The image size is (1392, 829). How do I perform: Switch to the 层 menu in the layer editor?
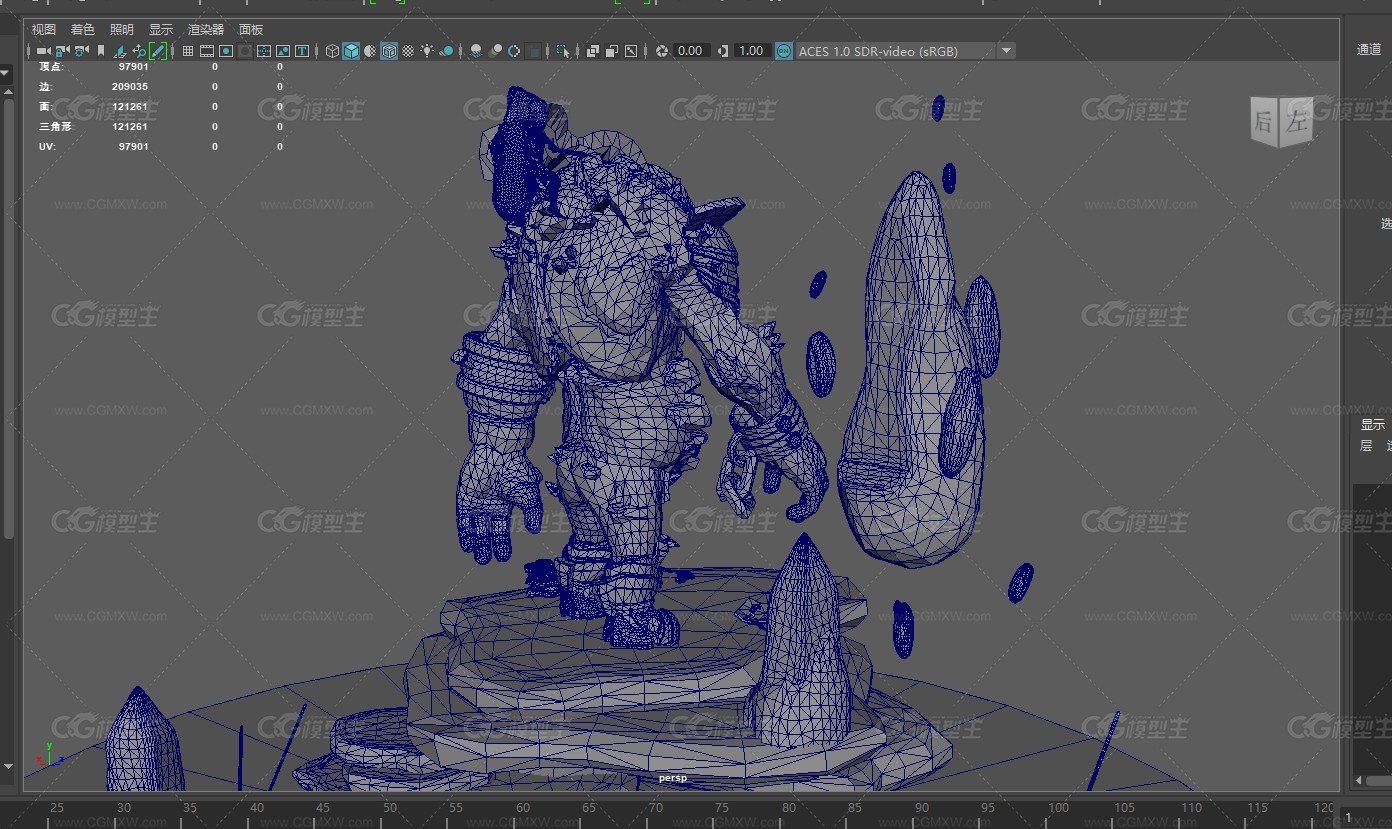[1366, 446]
